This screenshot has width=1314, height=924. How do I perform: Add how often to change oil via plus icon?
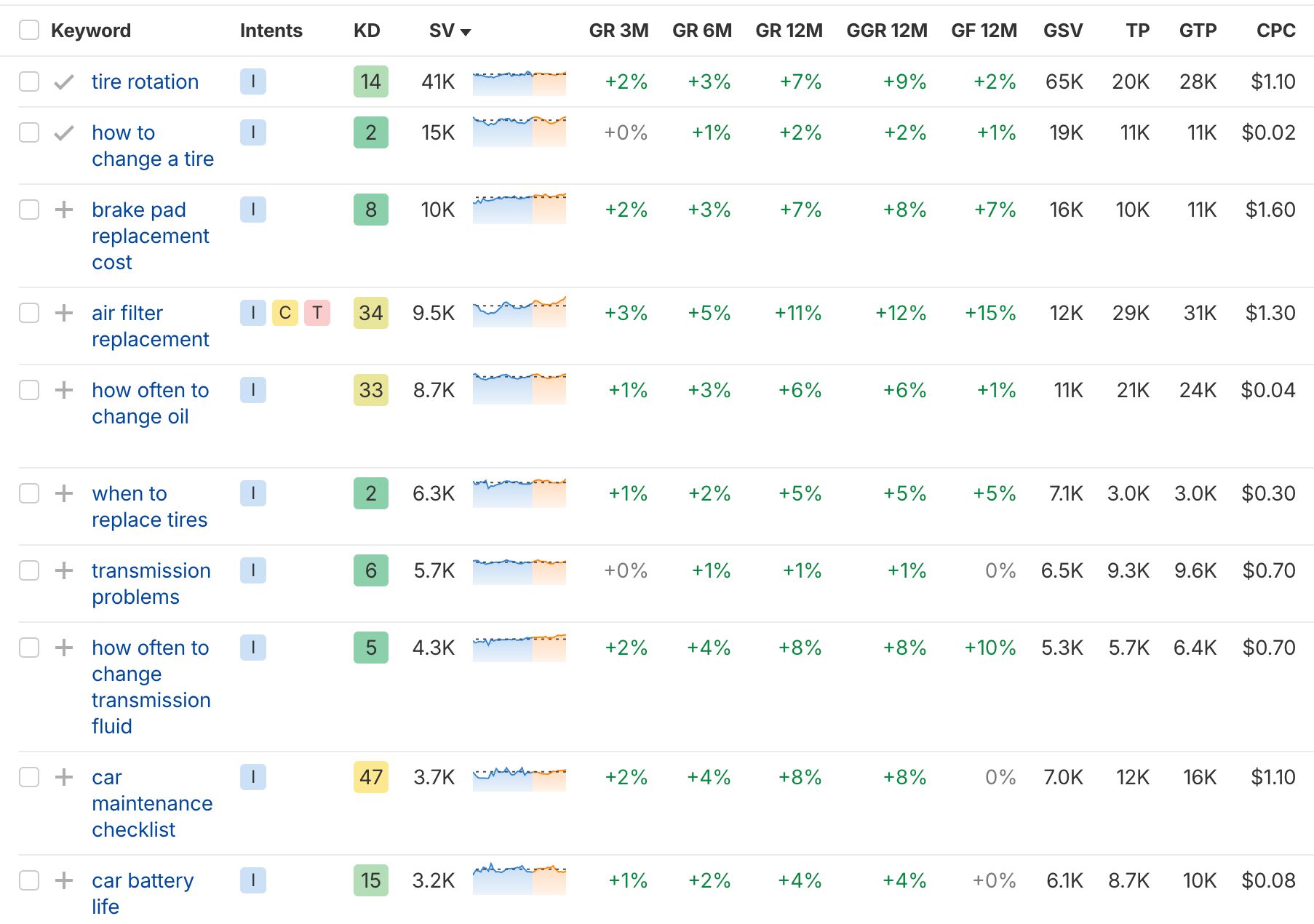coord(64,390)
